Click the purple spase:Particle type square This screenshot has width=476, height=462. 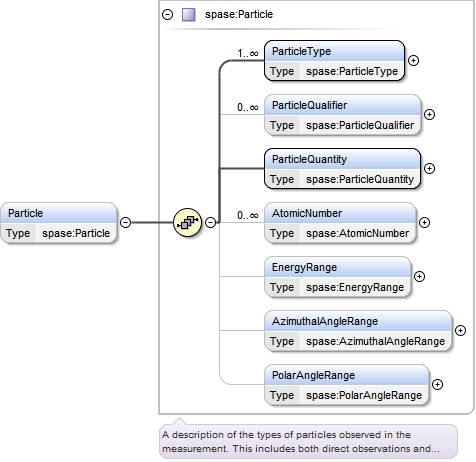(189, 15)
